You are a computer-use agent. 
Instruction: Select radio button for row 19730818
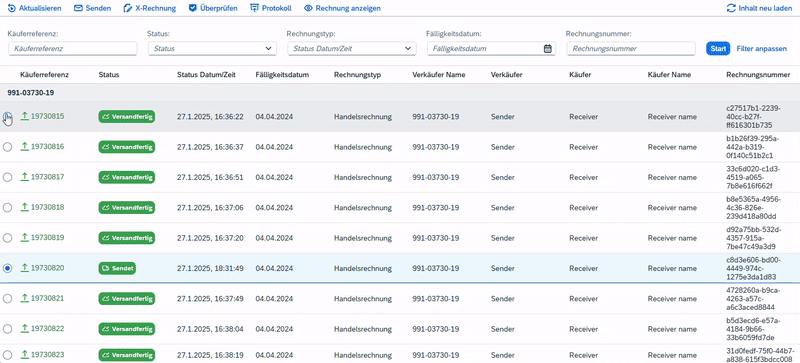point(7,207)
